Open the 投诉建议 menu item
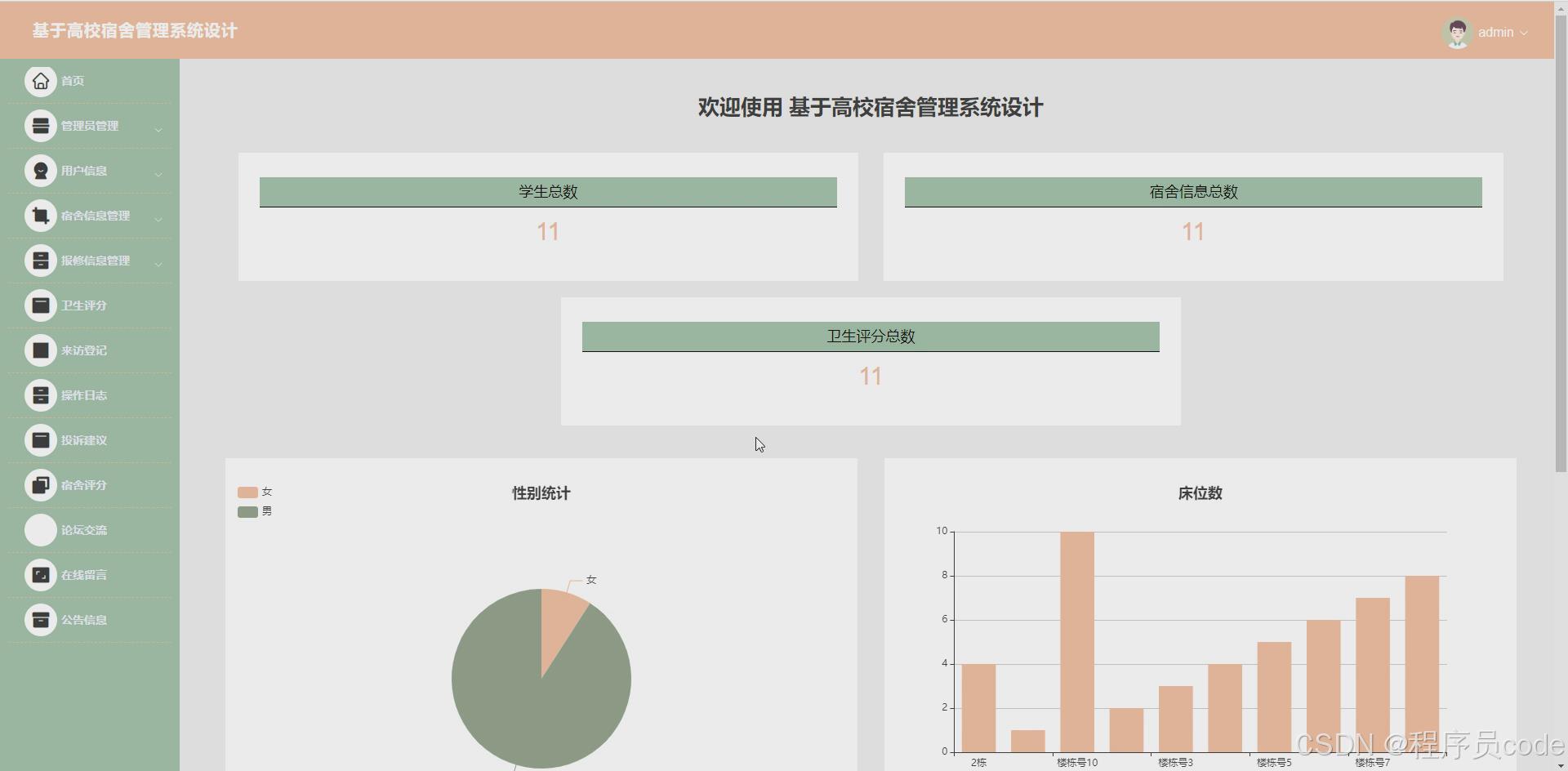Image resolution: width=1568 pixels, height=771 pixels. tap(90, 440)
